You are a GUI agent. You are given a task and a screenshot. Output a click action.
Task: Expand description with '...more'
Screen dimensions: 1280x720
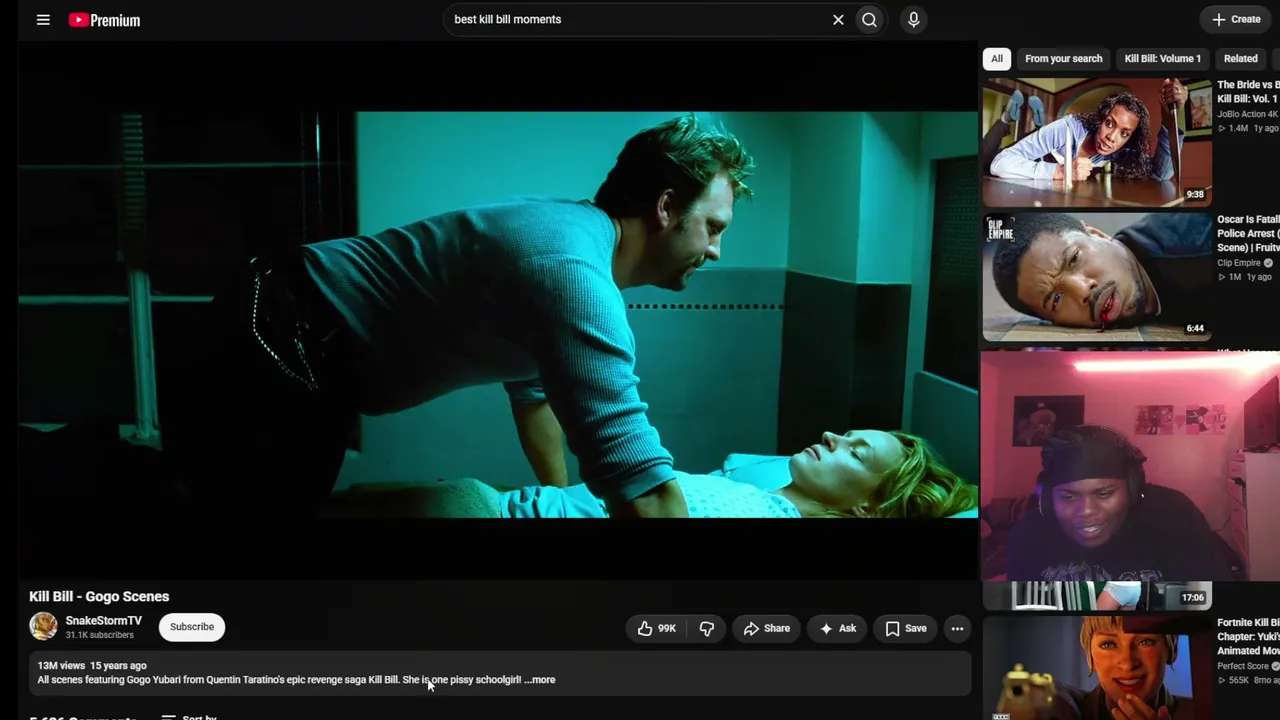[x=540, y=680]
